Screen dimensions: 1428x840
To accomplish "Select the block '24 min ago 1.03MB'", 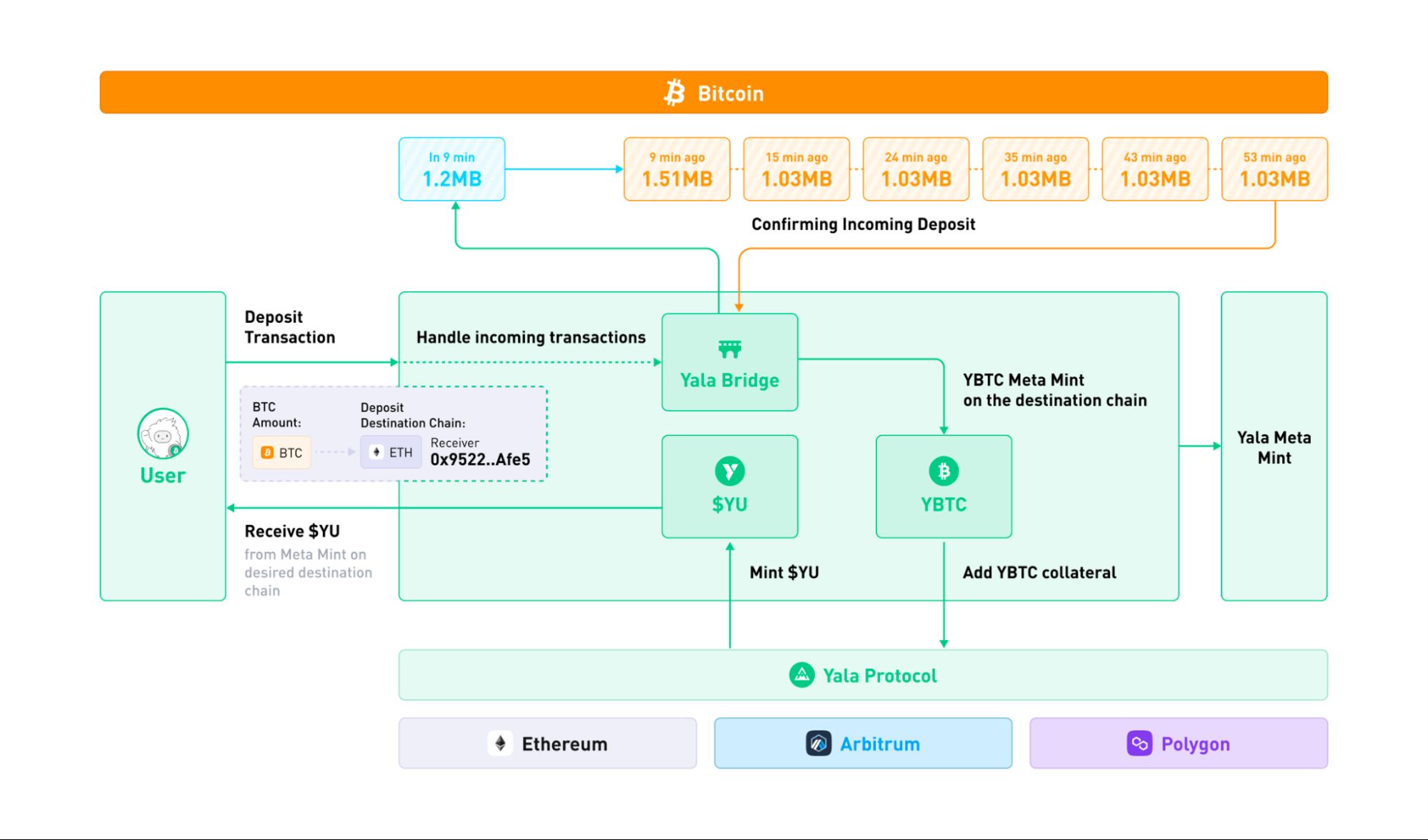I will pyautogui.click(x=916, y=169).
